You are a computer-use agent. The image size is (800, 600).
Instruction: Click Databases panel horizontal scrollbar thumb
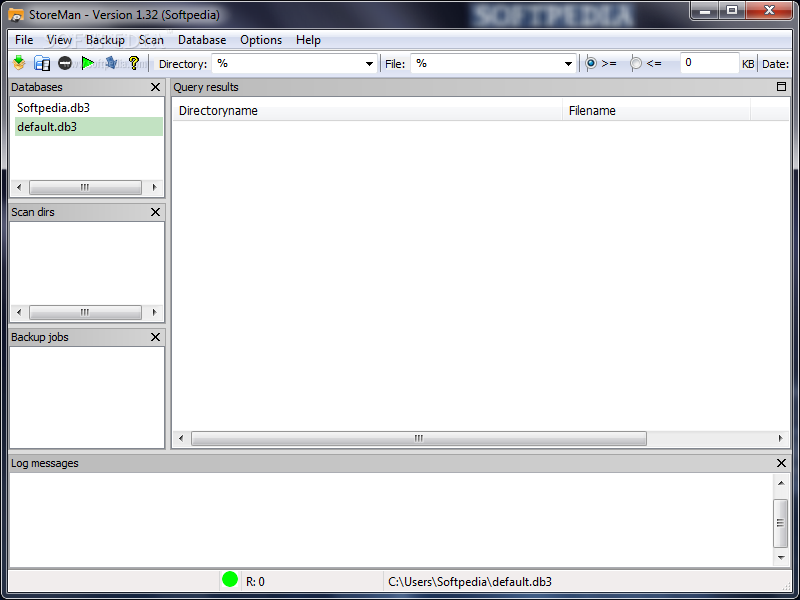point(85,187)
